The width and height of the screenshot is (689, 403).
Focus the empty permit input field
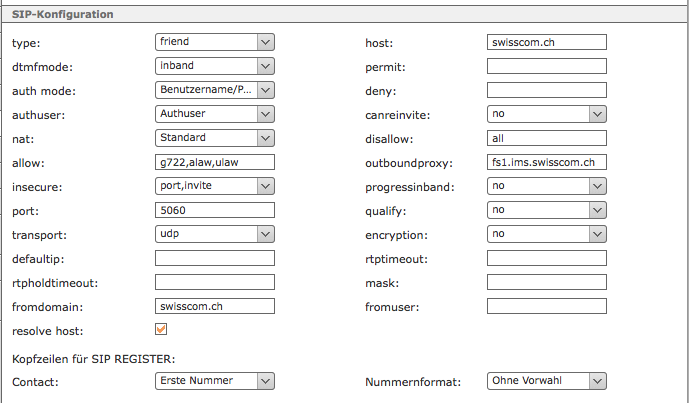click(547, 66)
